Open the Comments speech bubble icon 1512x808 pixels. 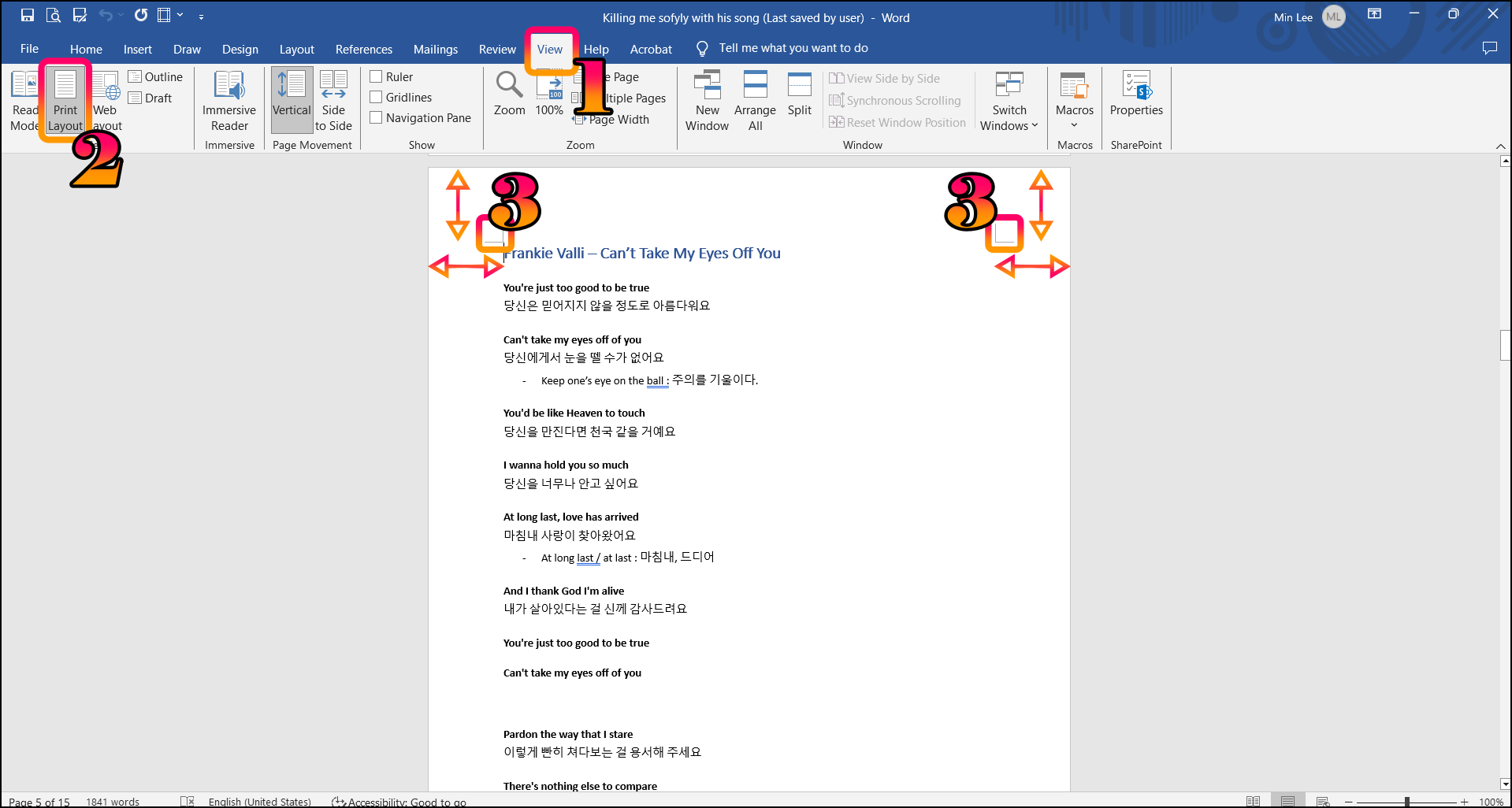pyautogui.click(x=1489, y=48)
